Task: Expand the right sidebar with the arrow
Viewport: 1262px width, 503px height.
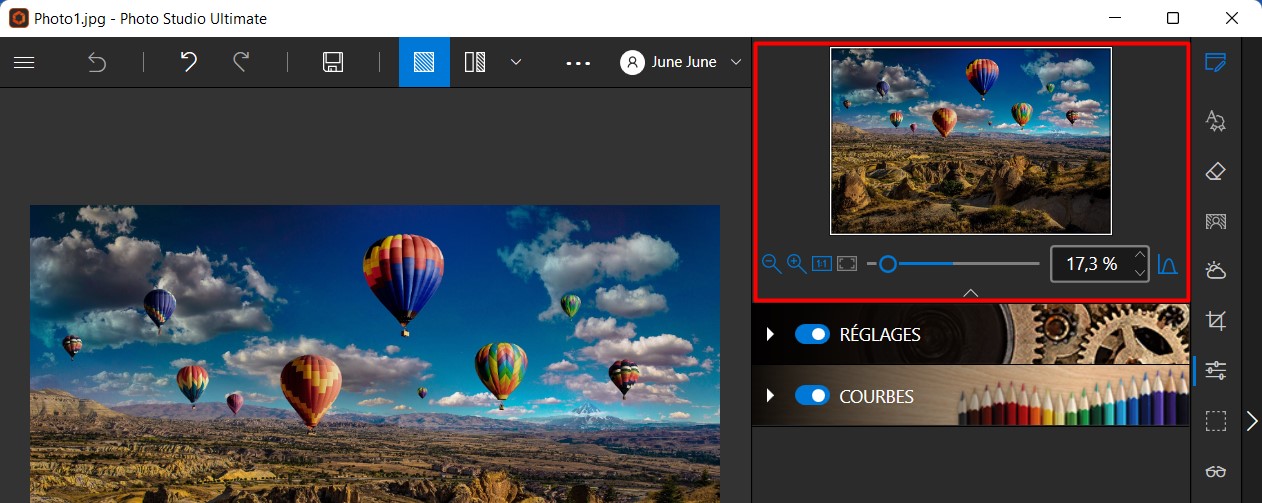Action: point(1252,421)
